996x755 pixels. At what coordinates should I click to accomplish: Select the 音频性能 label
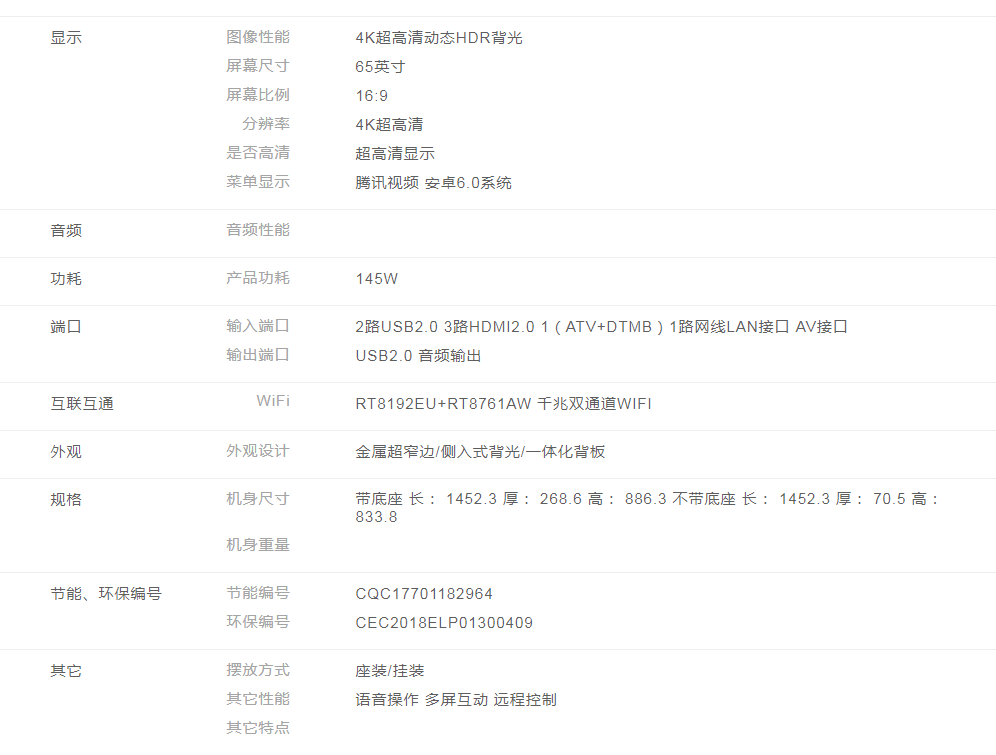click(258, 230)
